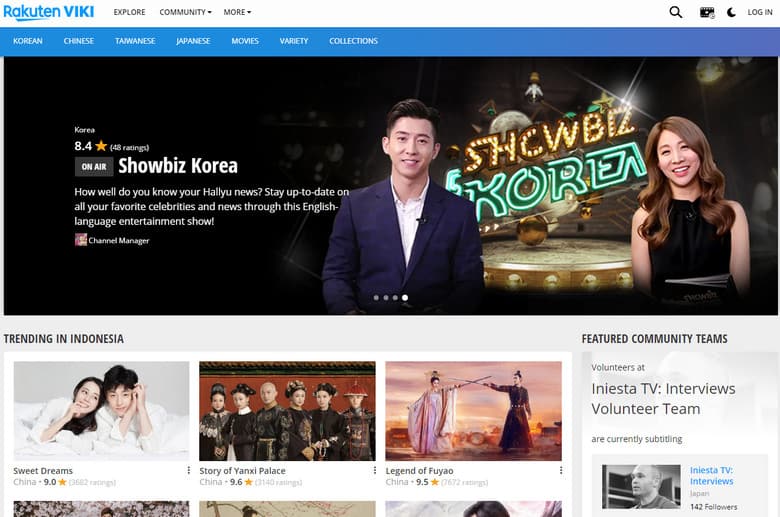Viewport: 780px width, 517px height.
Task: Open the Collections tab
Action: [x=353, y=41]
